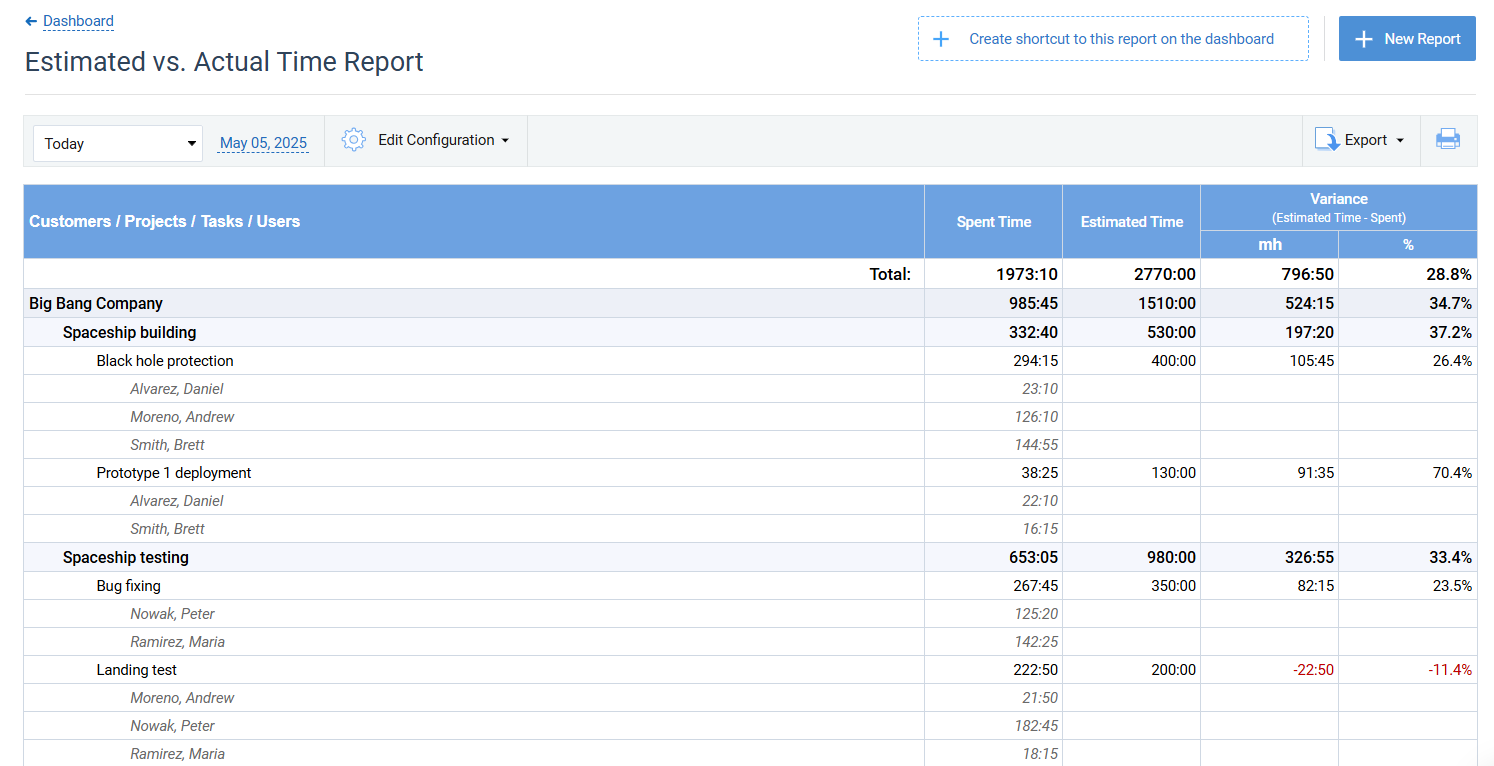The width and height of the screenshot is (1494, 766).
Task: Open the Export dropdown
Action: coord(1375,140)
